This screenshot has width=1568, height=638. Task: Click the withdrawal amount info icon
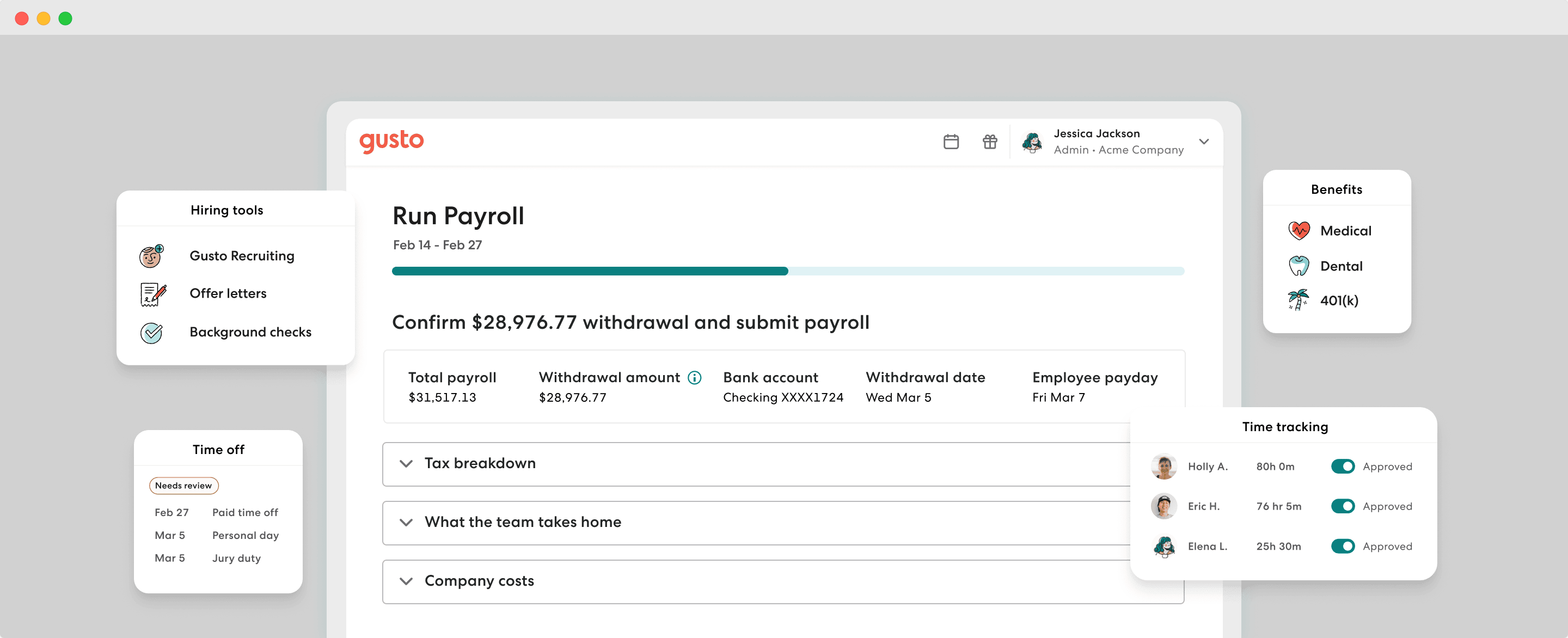[695, 377]
